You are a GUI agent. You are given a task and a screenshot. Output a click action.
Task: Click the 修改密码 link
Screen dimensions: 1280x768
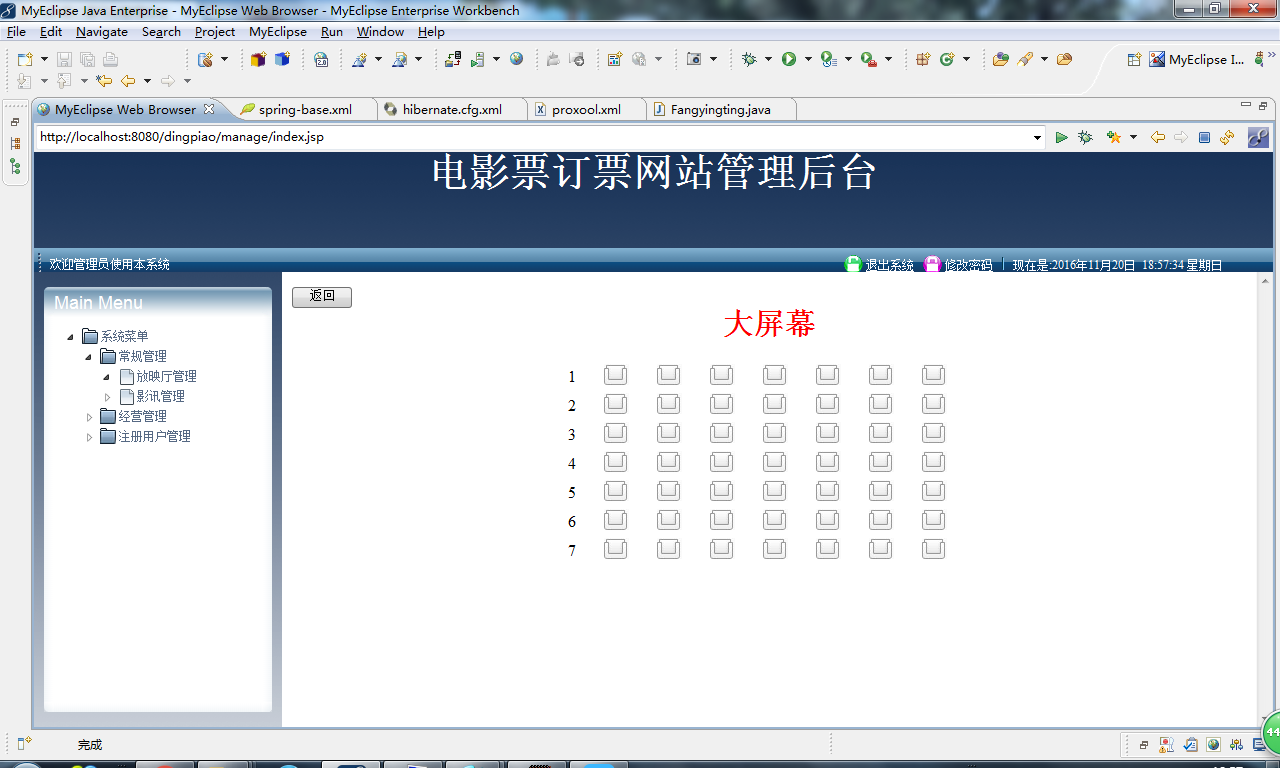point(968,265)
